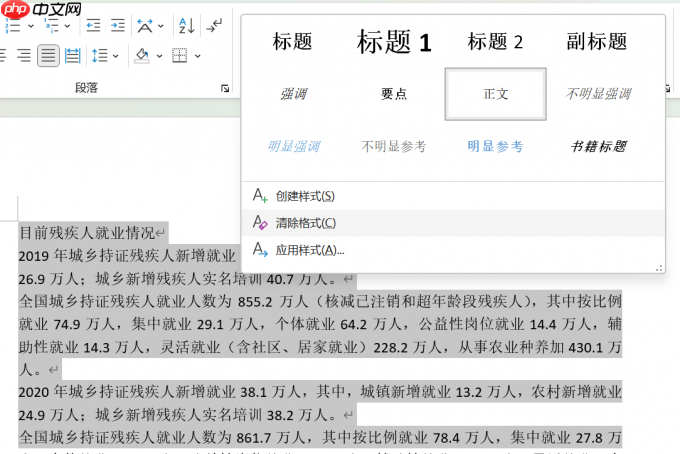Open shading color dropdown arrow

point(159,56)
